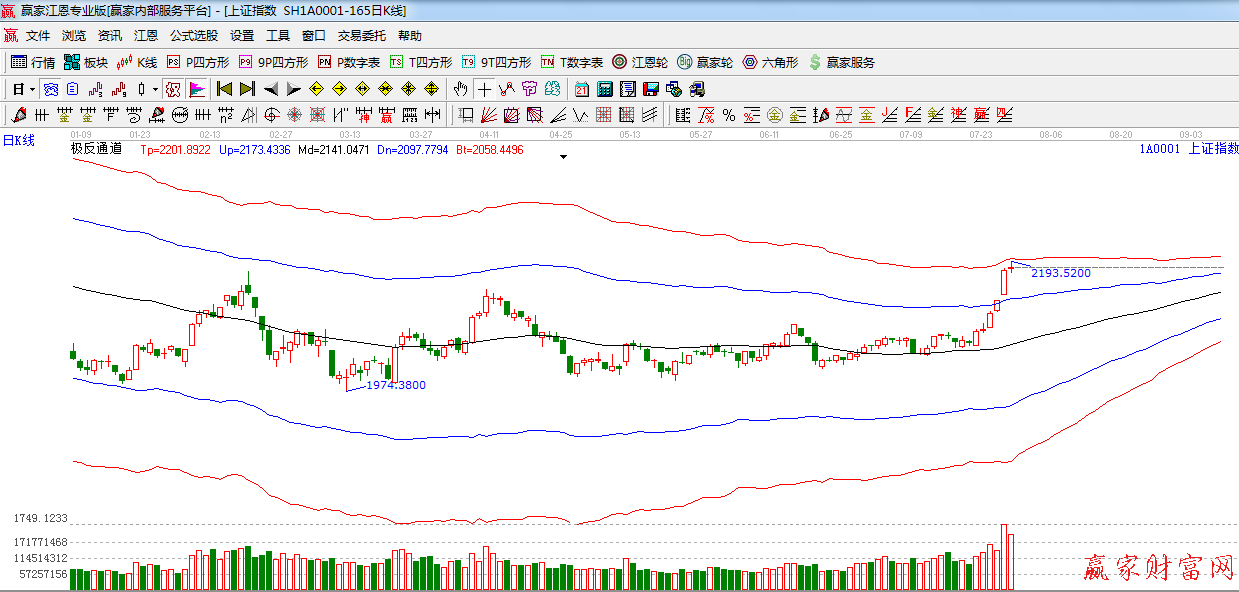Image resolution: width=1239 pixels, height=592 pixels.
Task: Jump to first bar arrow icon
Action: [x=224, y=89]
